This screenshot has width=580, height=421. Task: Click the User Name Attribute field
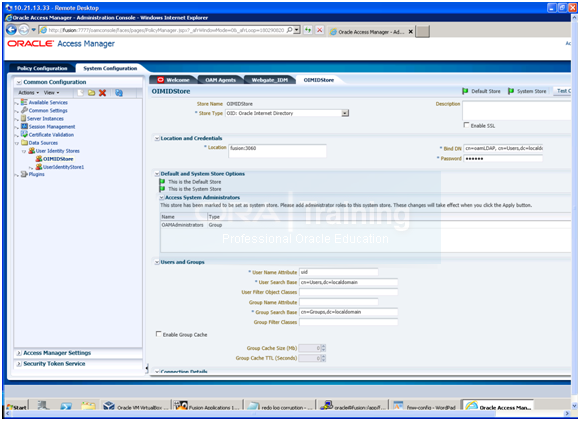click(338, 272)
